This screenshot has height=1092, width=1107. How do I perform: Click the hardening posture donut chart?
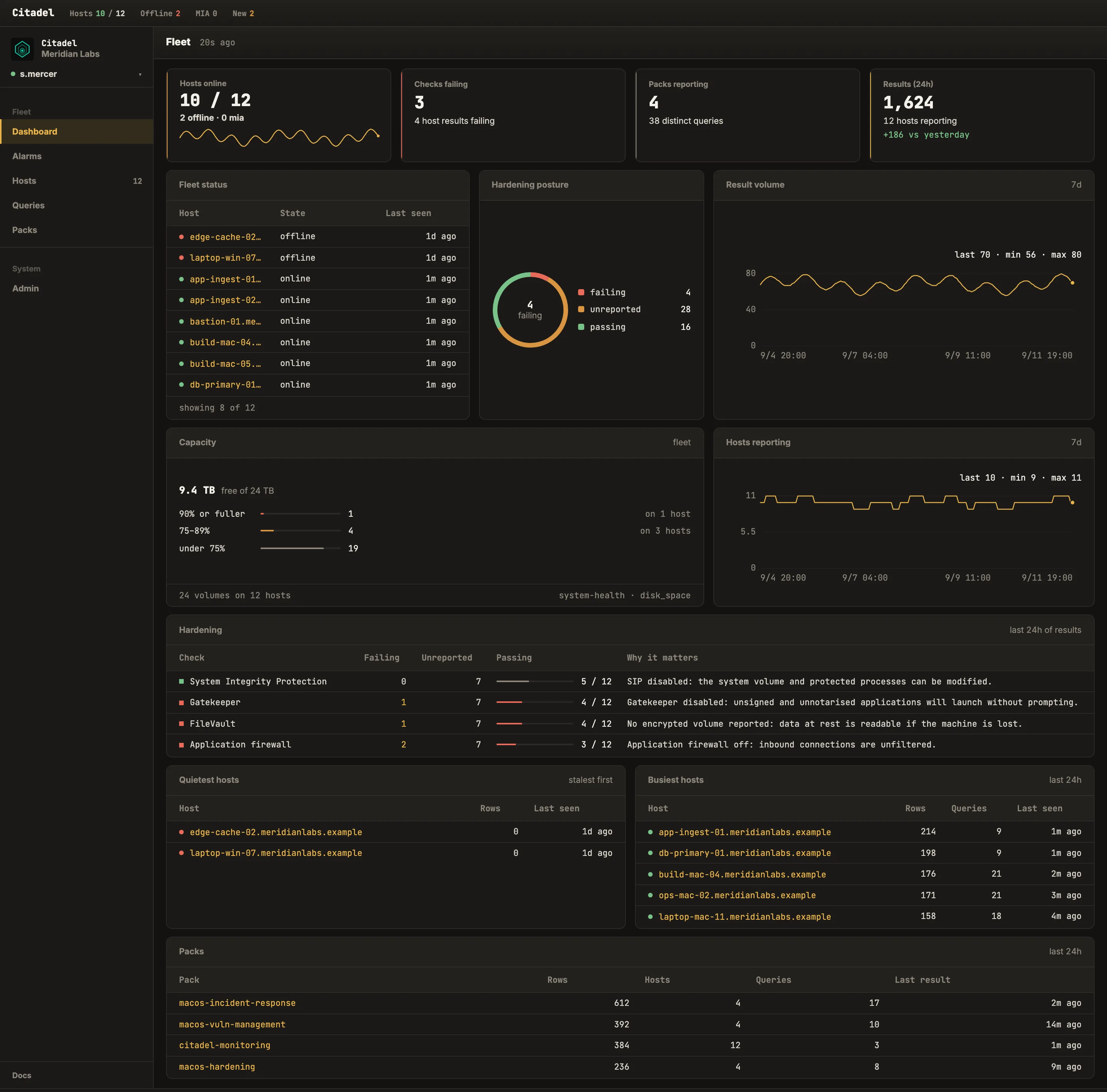[530, 310]
